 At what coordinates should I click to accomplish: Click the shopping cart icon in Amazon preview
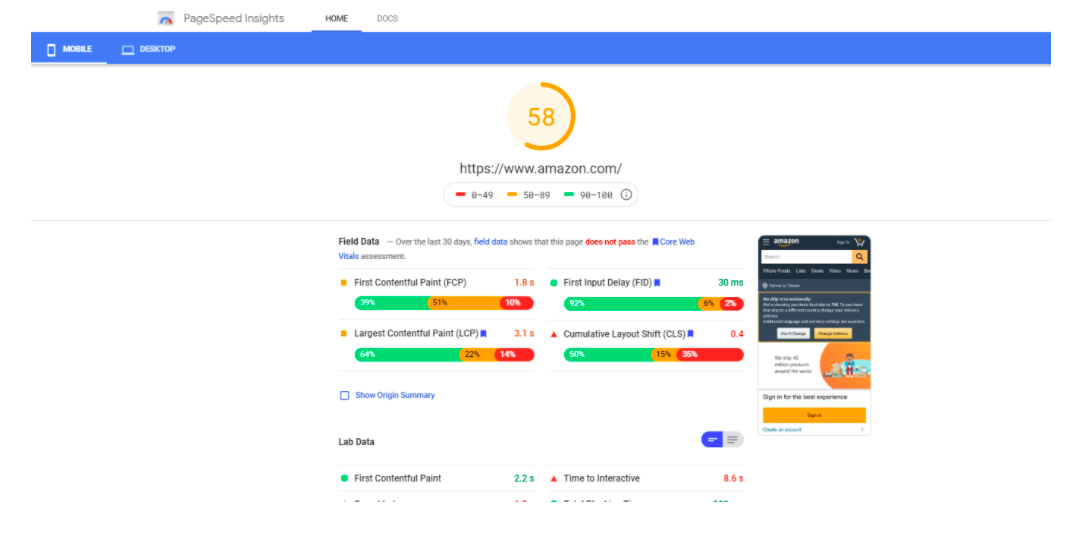[x=860, y=242]
